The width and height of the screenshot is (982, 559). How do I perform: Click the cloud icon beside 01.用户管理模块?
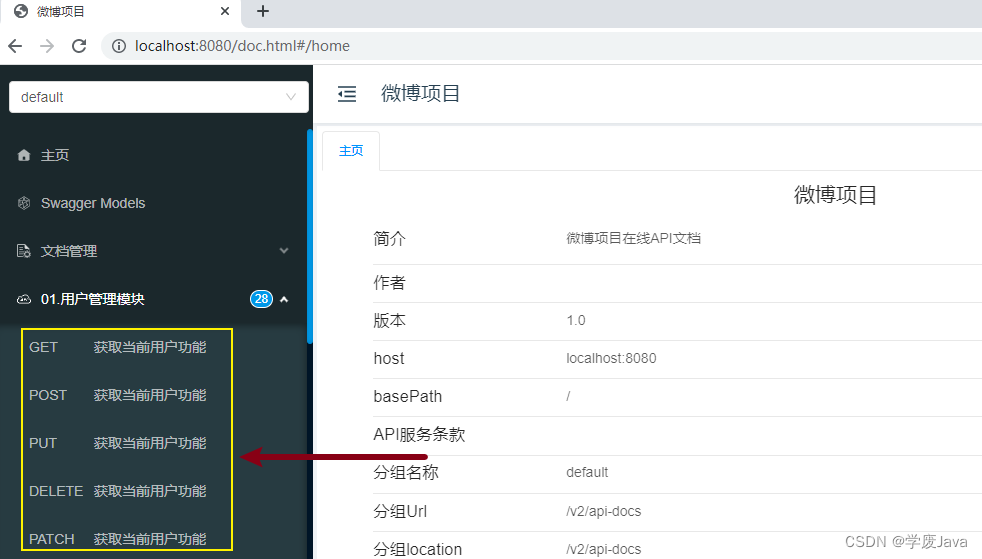point(24,299)
